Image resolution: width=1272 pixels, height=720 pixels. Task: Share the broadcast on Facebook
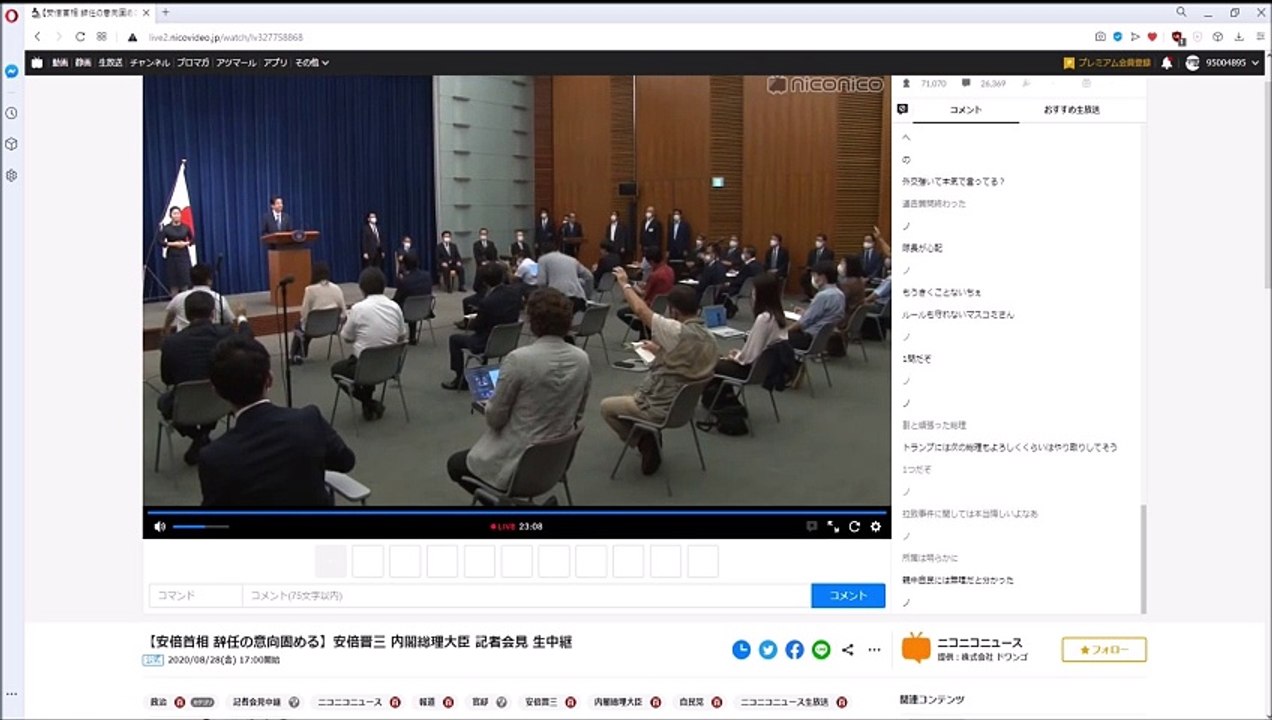(x=794, y=649)
